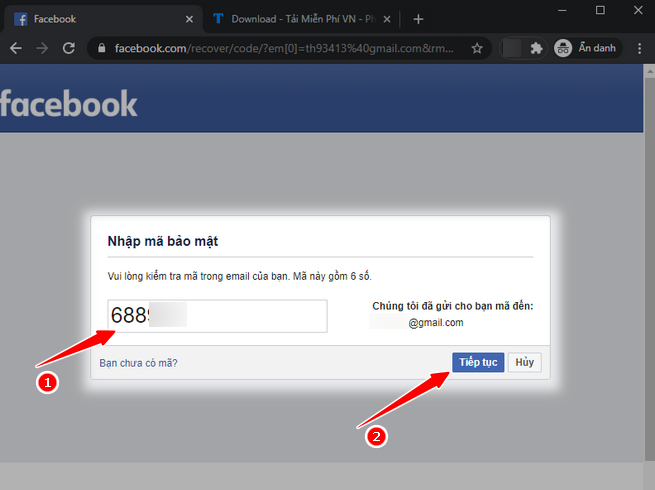This screenshot has height=490, width=655.
Task: Click the scrollbar up arrow
Action: tap(650, 71)
